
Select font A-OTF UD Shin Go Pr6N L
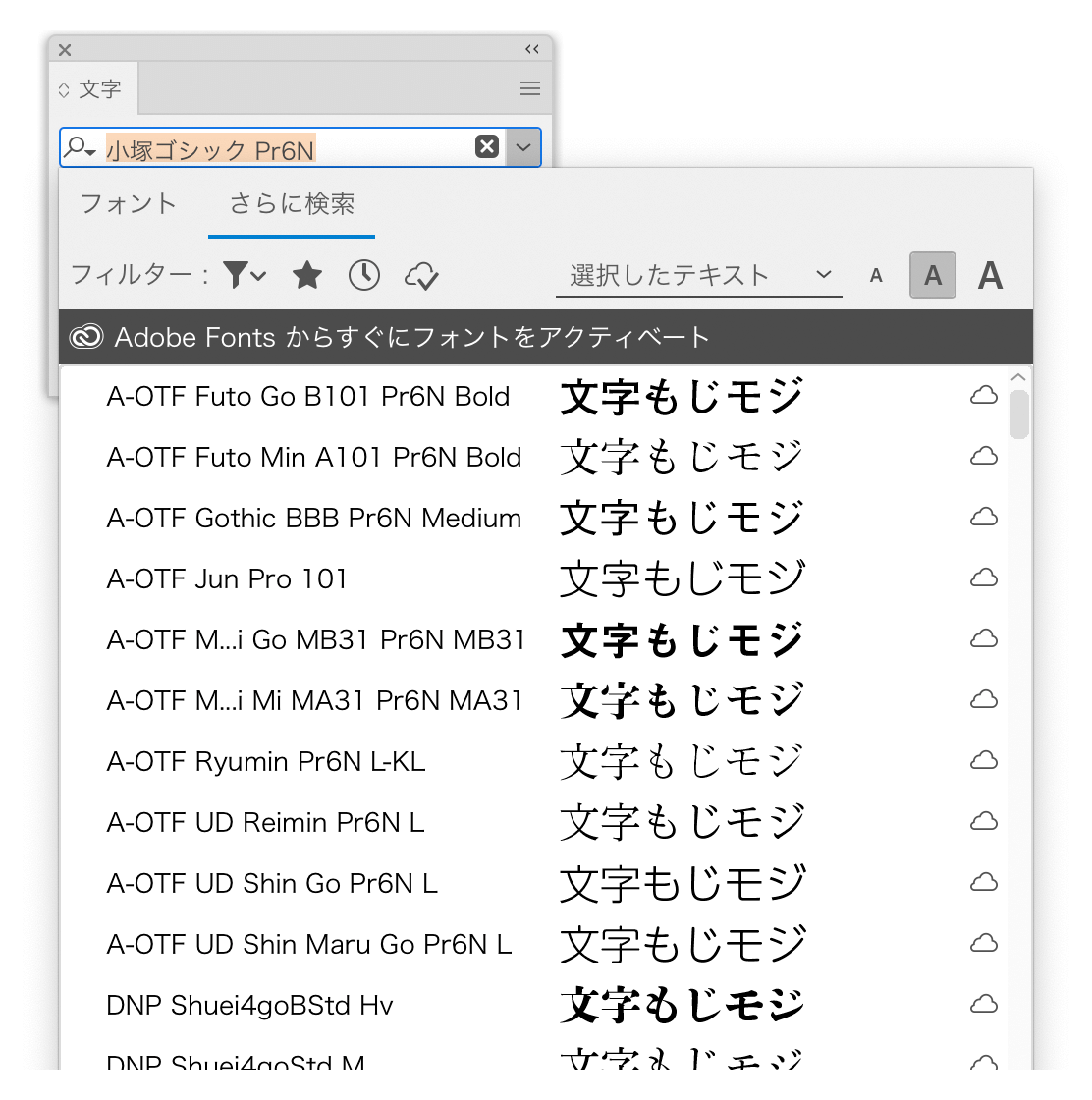click(x=272, y=883)
